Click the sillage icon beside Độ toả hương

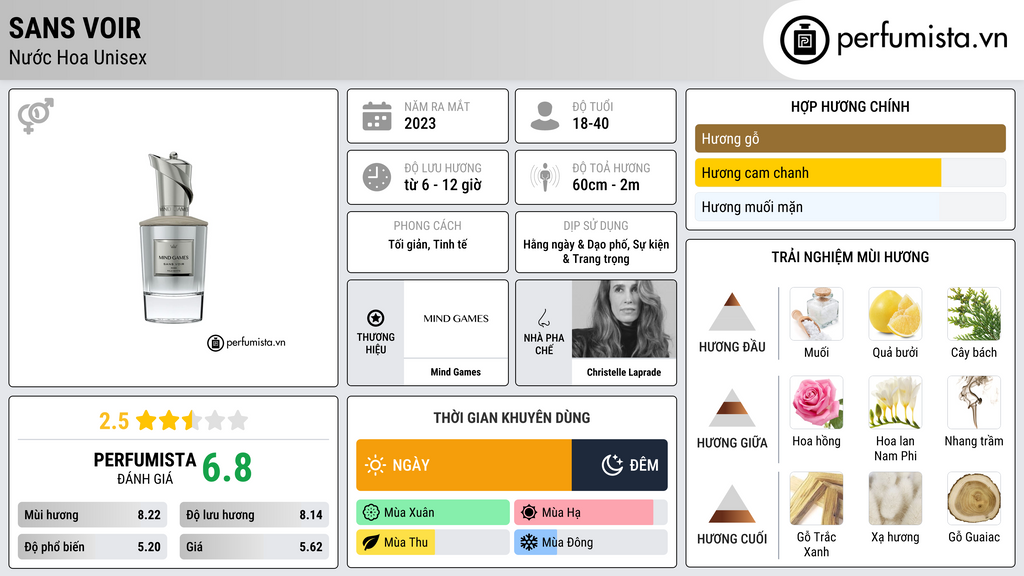coord(545,177)
